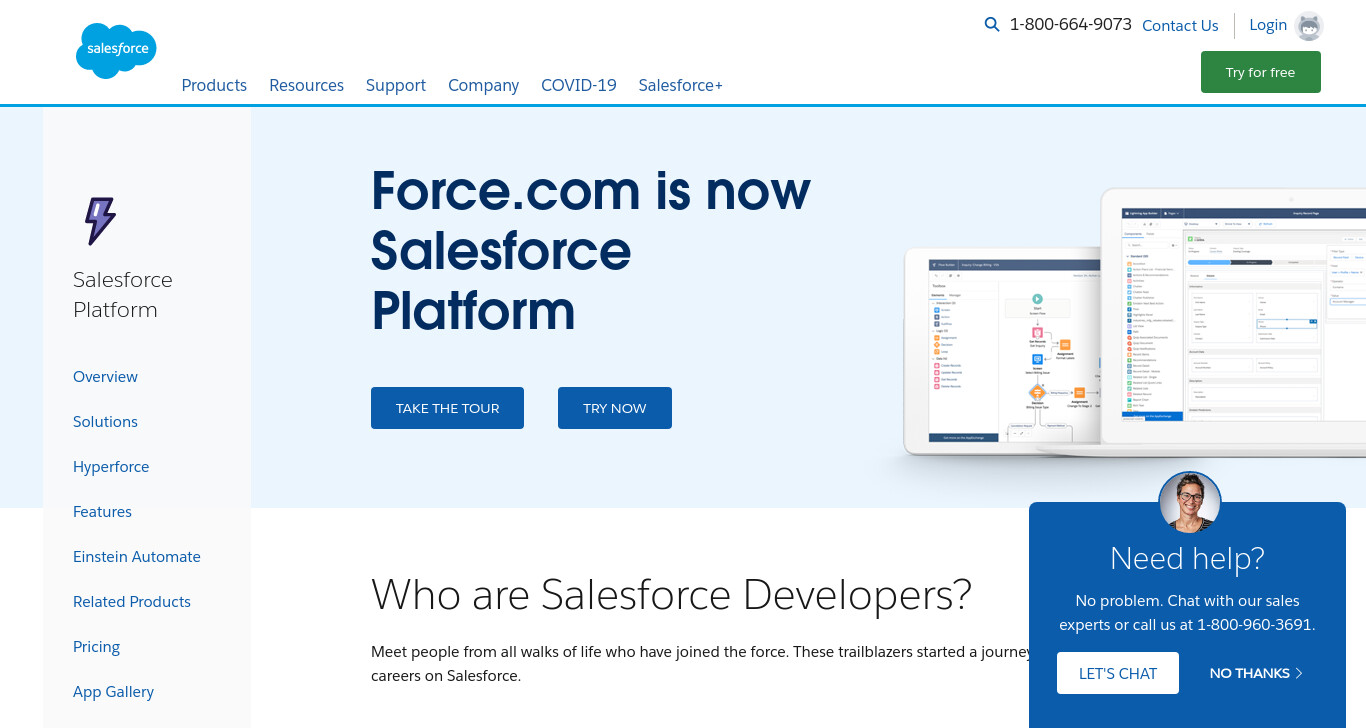The image size is (1366, 728).
Task: Click the Salesforce cloud logo
Action: click(x=116, y=50)
